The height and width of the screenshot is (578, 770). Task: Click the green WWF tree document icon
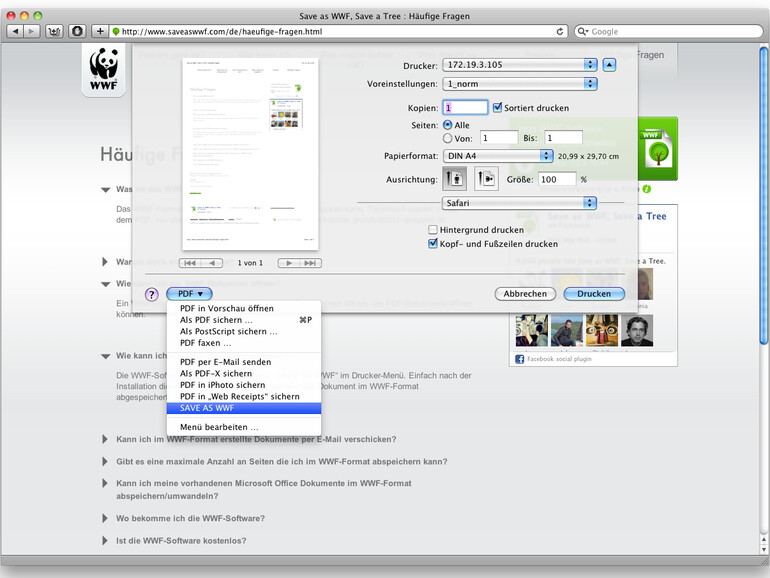point(658,148)
